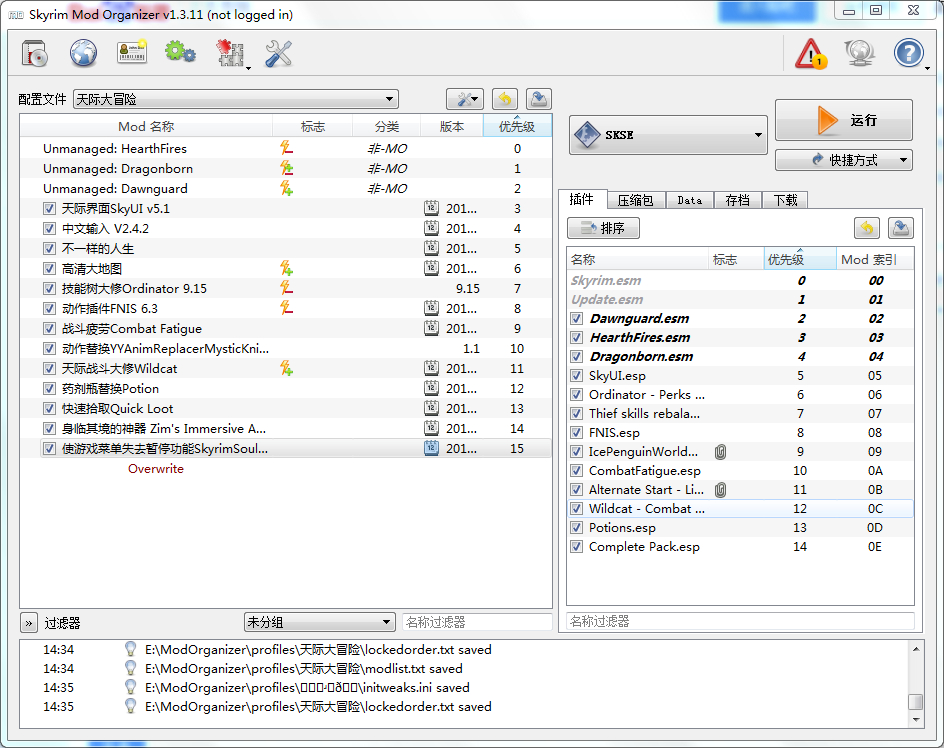Click conflict flag icon on Dragonborn row

click(x=287, y=168)
